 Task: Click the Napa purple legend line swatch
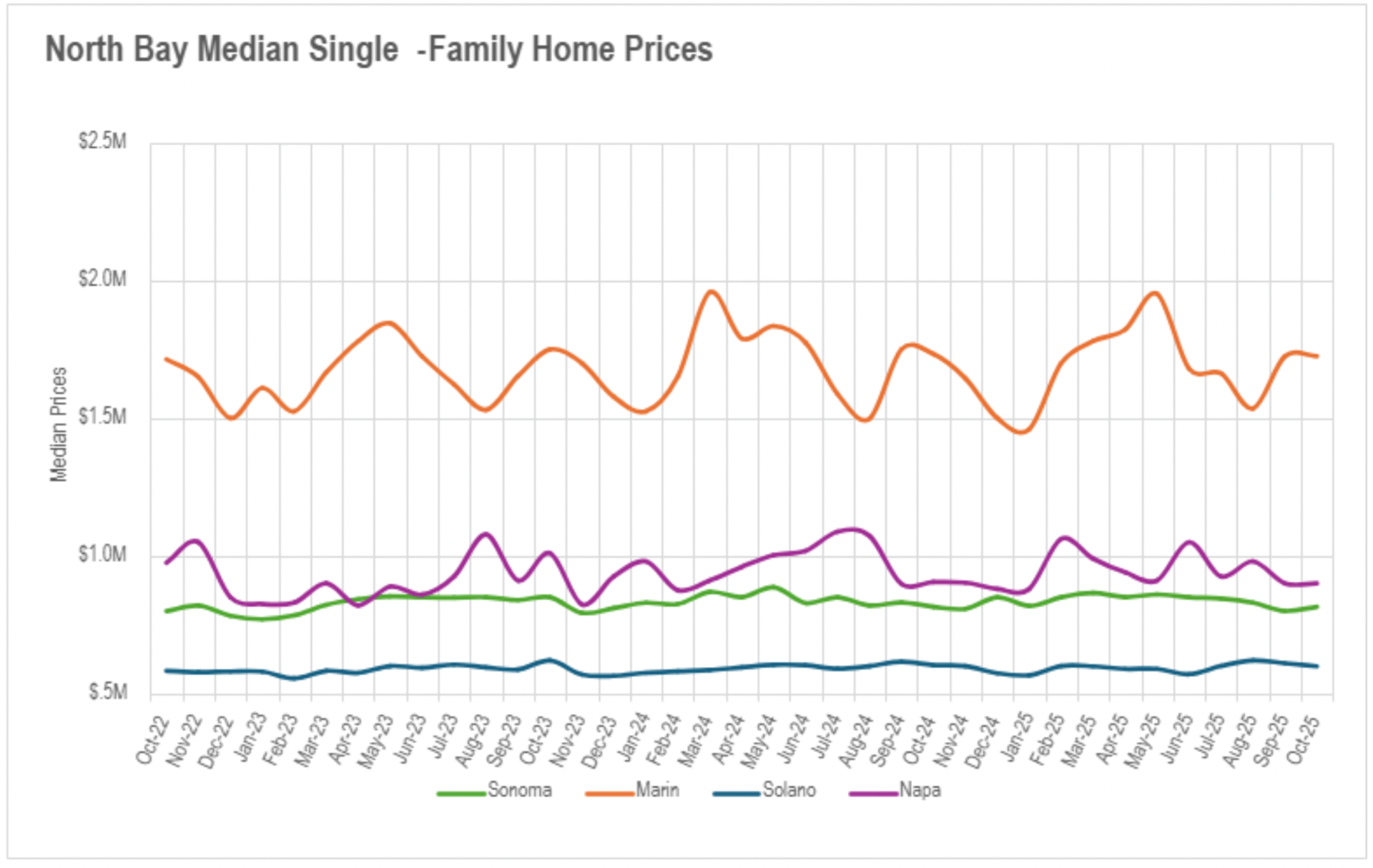tap(872, 793)
